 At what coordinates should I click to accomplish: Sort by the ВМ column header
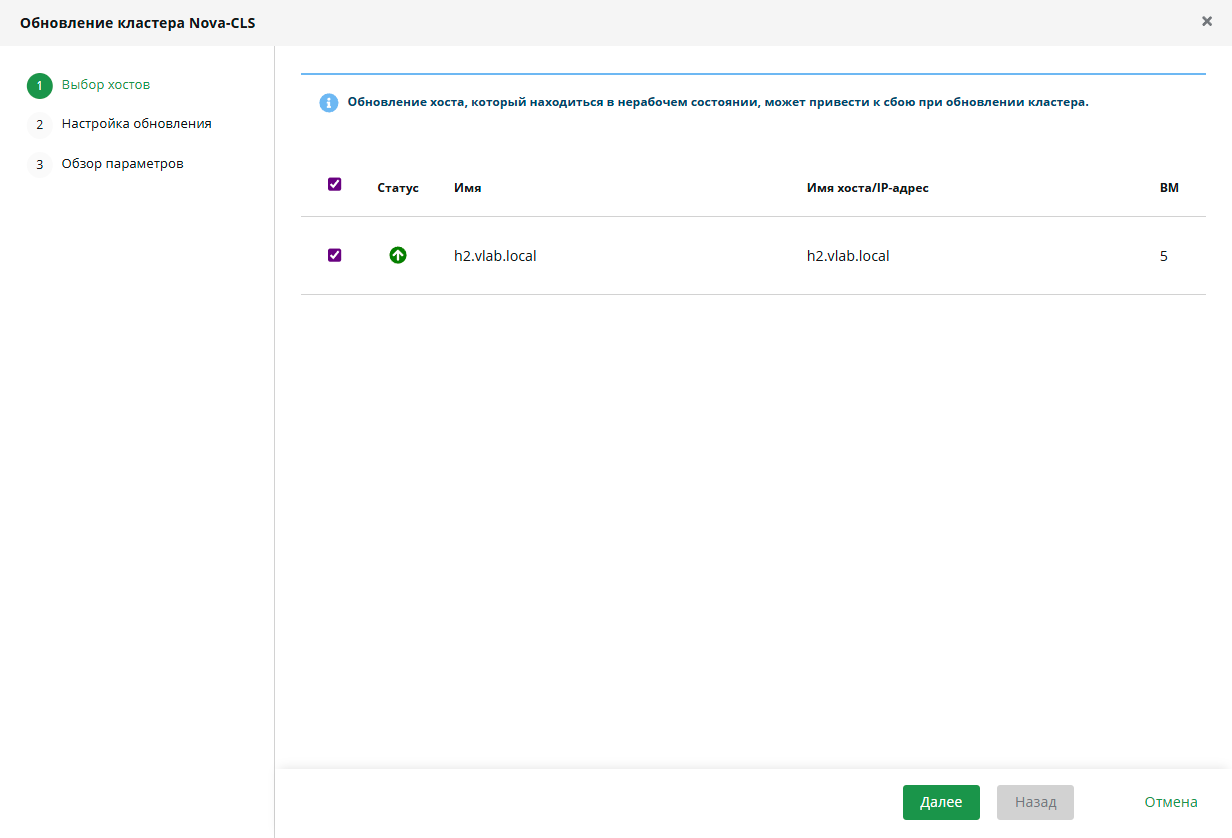1169,188
